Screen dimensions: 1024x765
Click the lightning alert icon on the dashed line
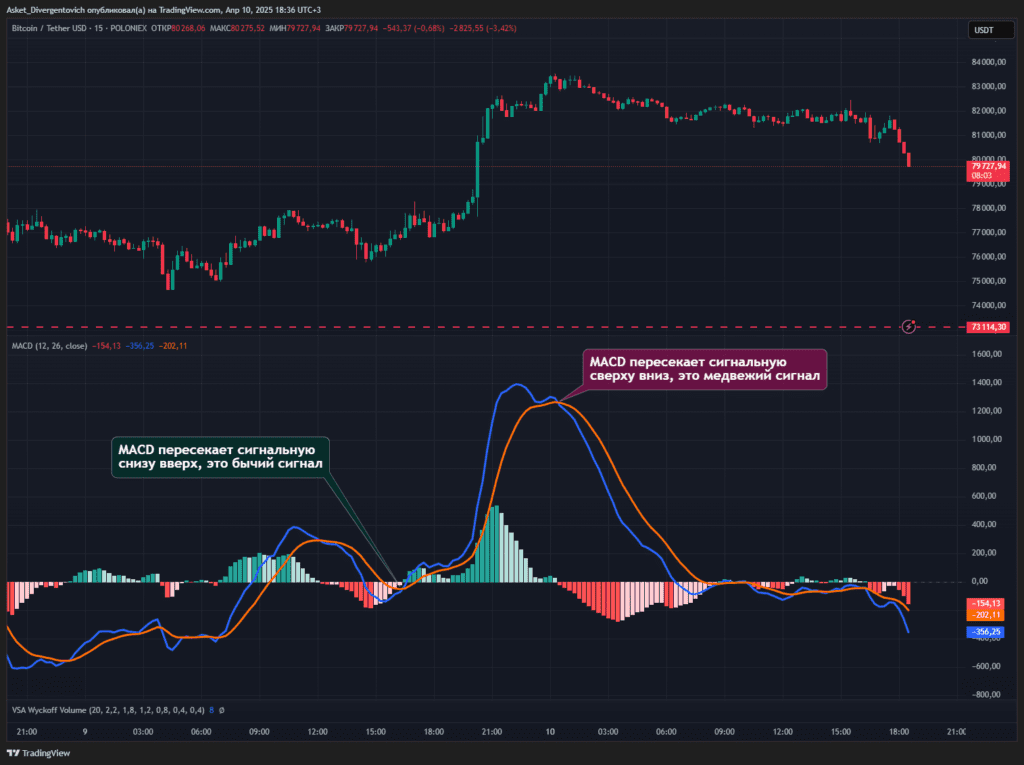click(908, 326)
